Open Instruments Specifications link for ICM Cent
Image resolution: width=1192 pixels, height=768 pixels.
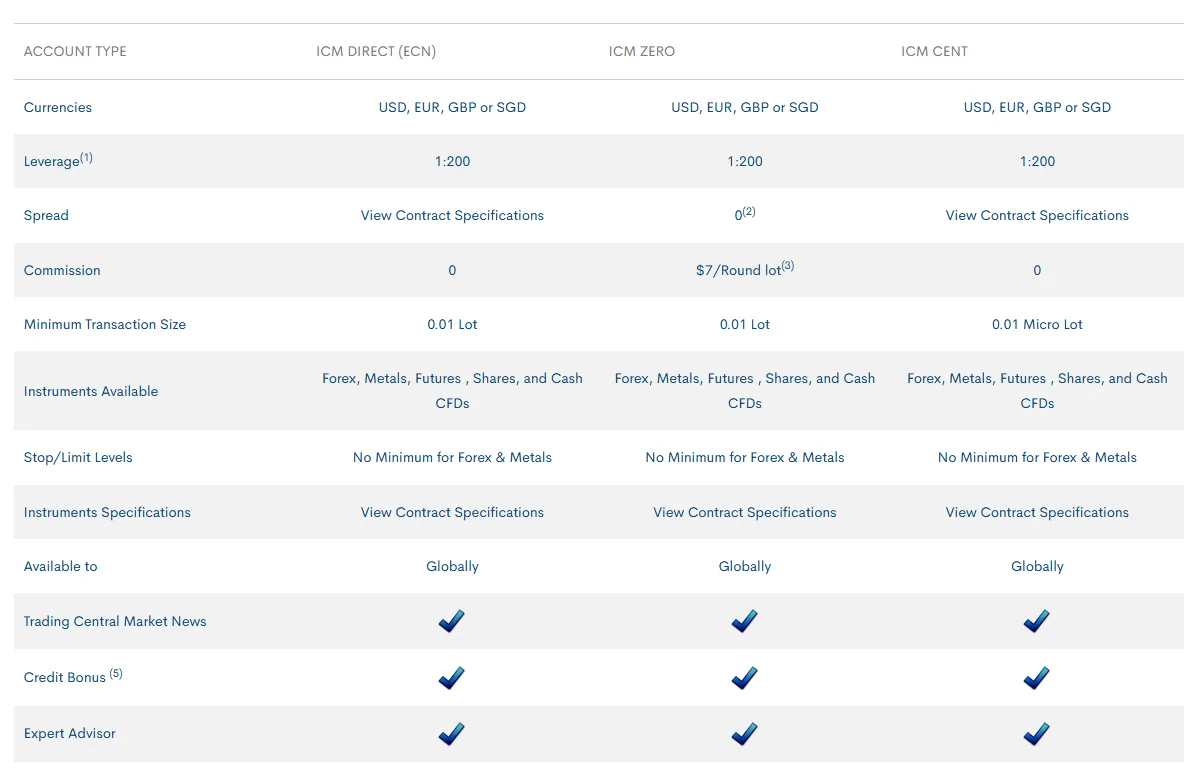click(1037, 512)
